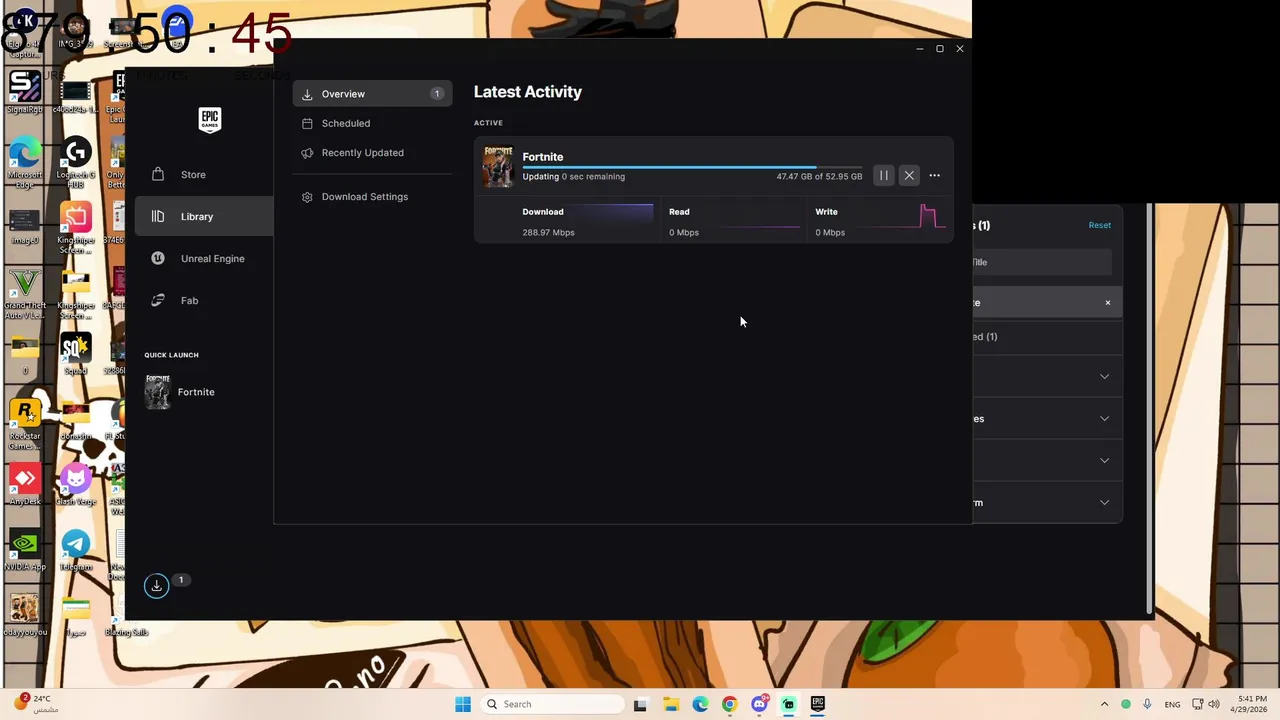Open Rockstar Games launcher desktop shortcut
The width and height of the screenshot is (1280, 720).
click(x=24, y=424)
